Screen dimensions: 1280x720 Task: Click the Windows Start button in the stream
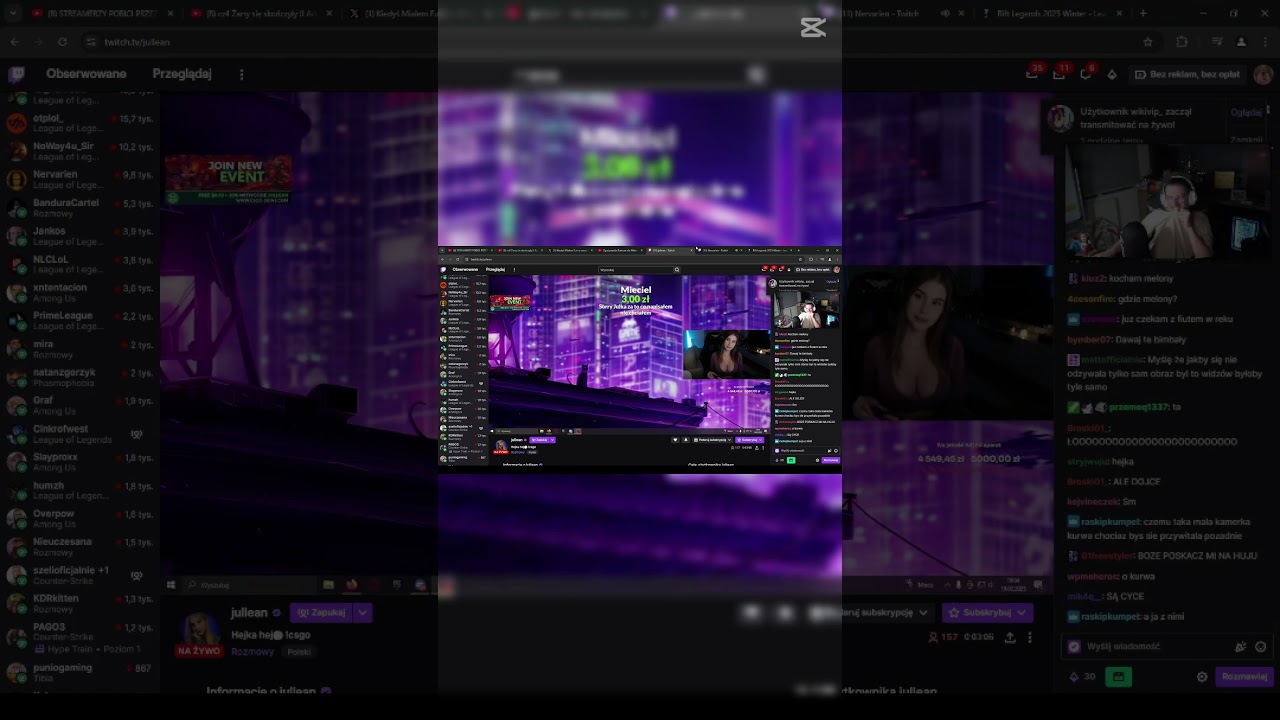171,584
